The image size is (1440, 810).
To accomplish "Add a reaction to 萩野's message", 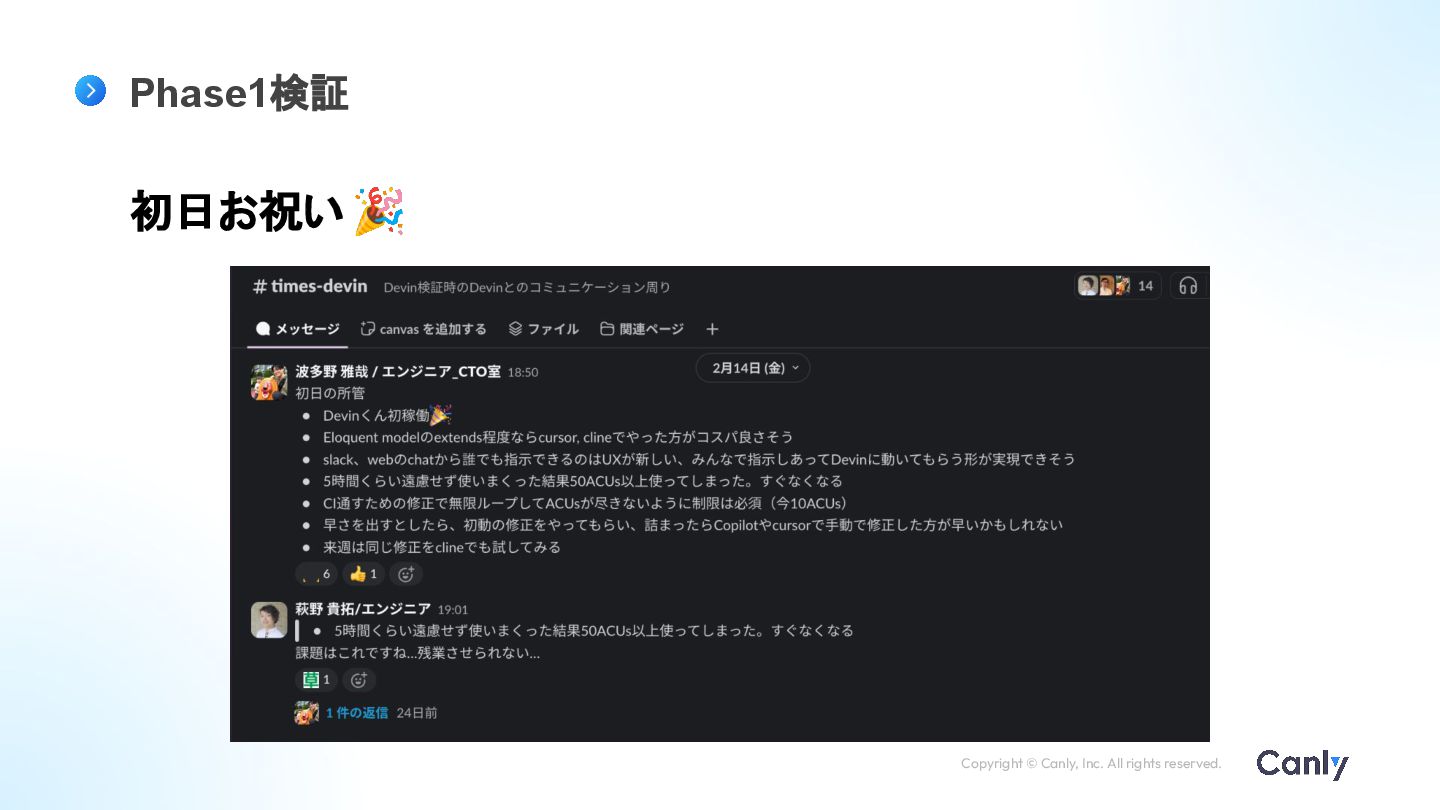I will point(359,680).
